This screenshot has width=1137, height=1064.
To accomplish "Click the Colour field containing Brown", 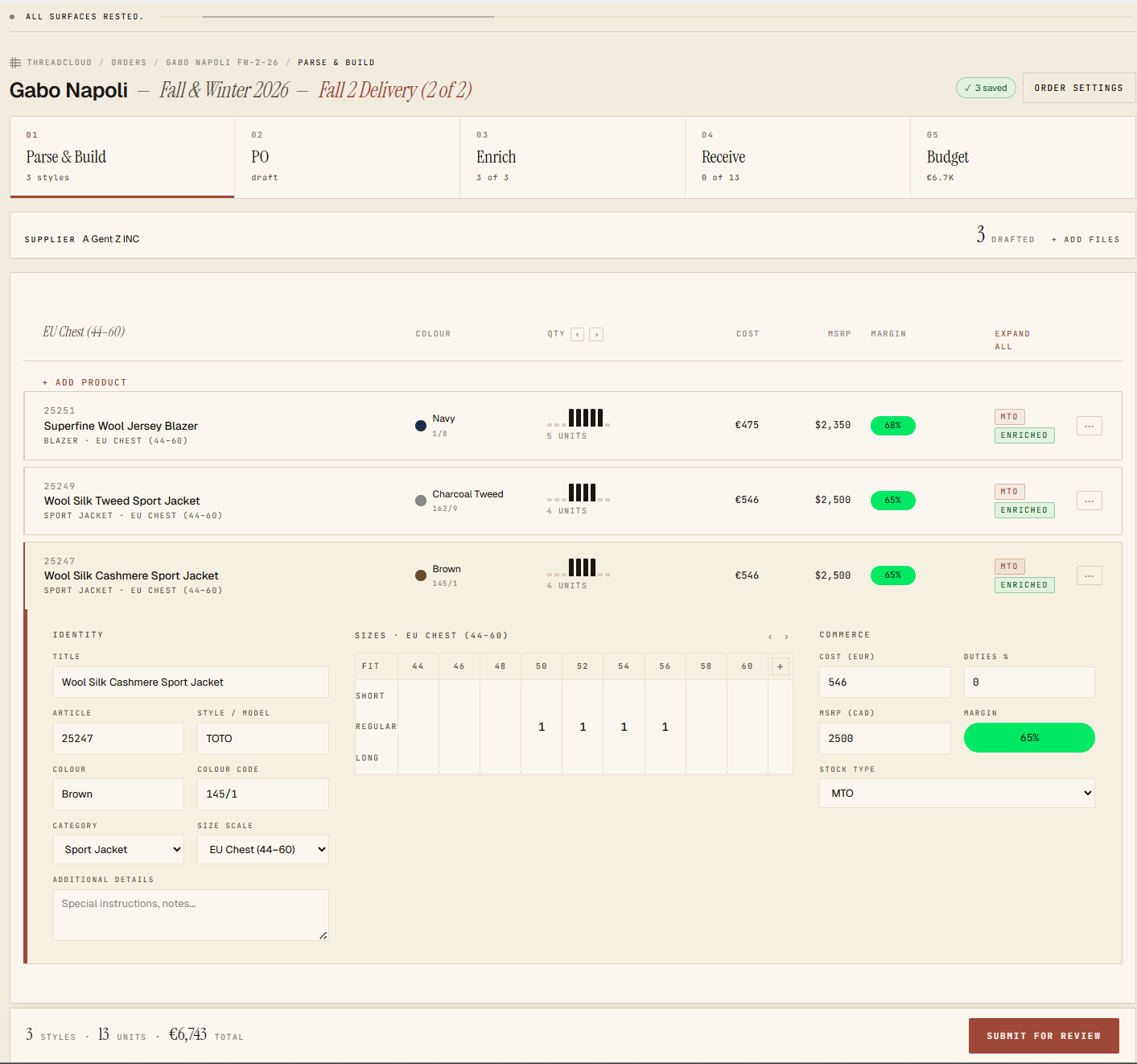I will pos(118,794).
